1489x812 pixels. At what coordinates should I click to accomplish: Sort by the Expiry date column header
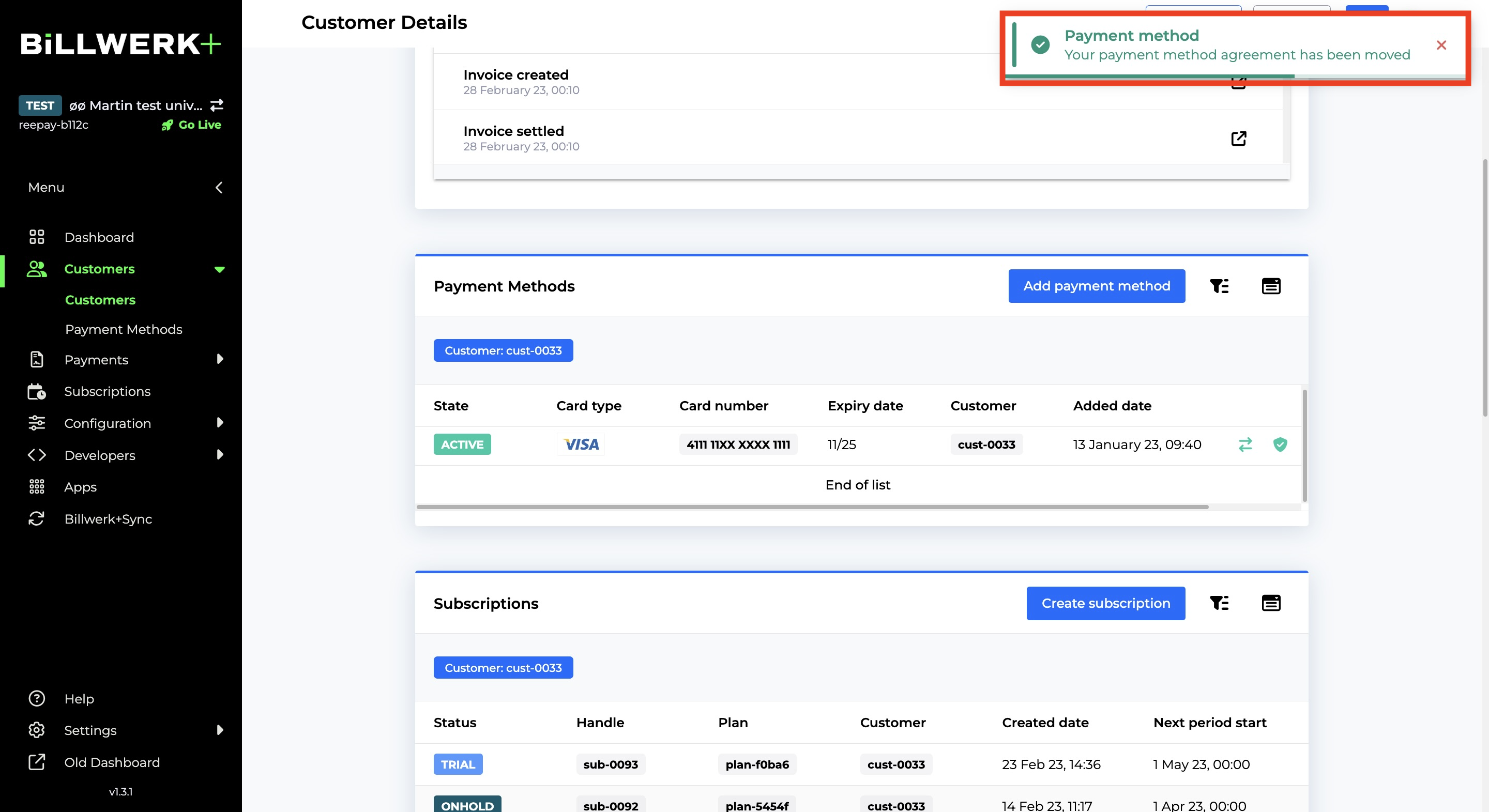click(x=865, y=406)
